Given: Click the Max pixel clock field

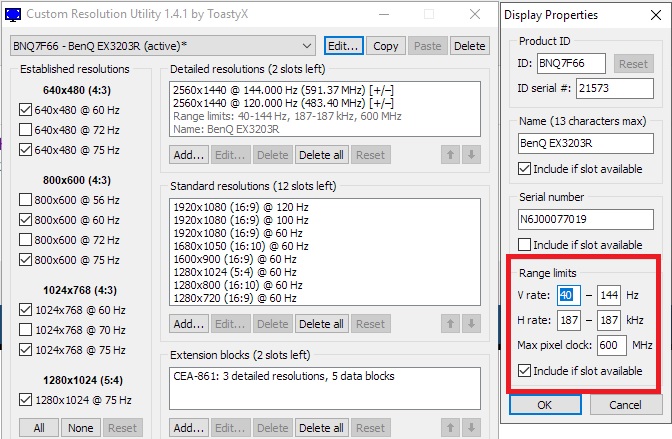Looking at the screenshot, I should (612, 345).
